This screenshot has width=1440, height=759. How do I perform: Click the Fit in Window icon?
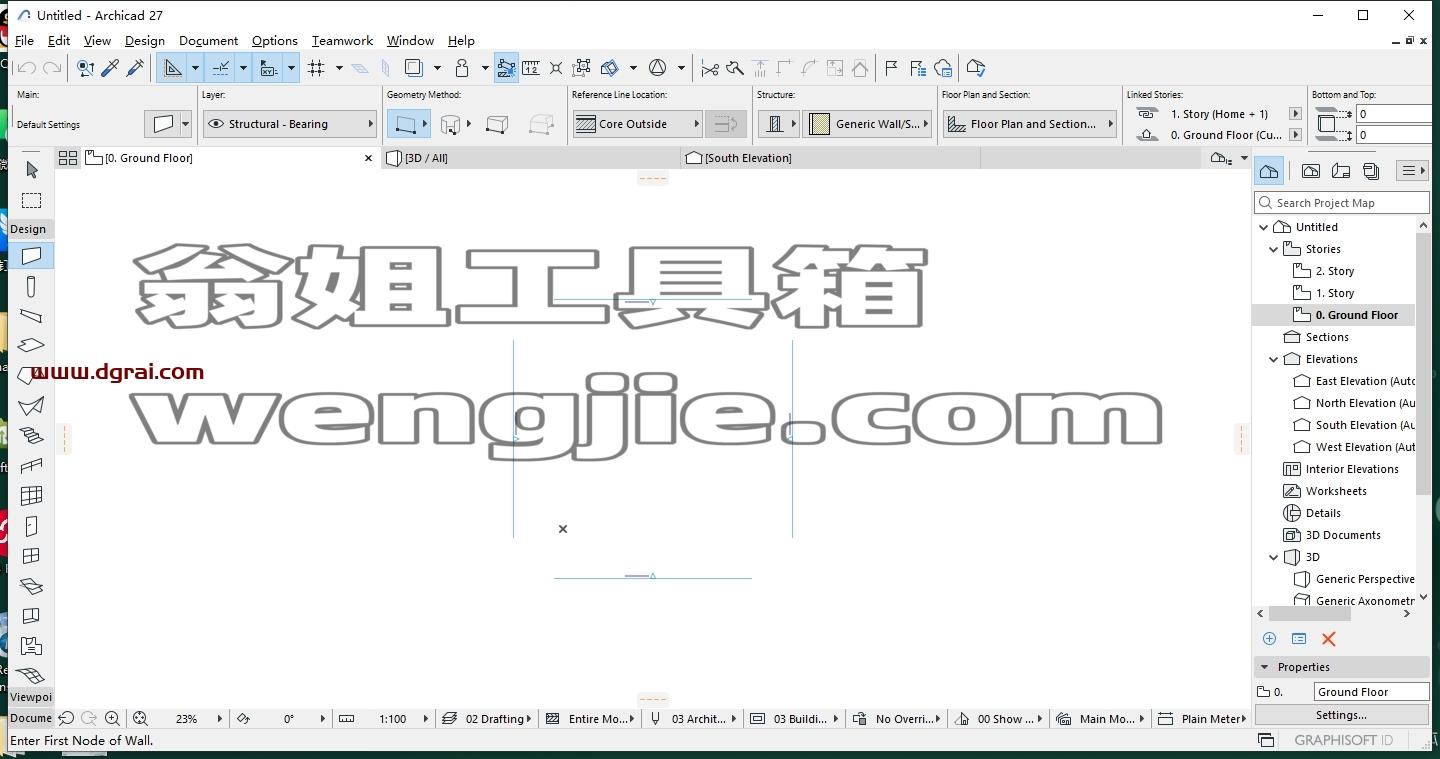(140, 718)
